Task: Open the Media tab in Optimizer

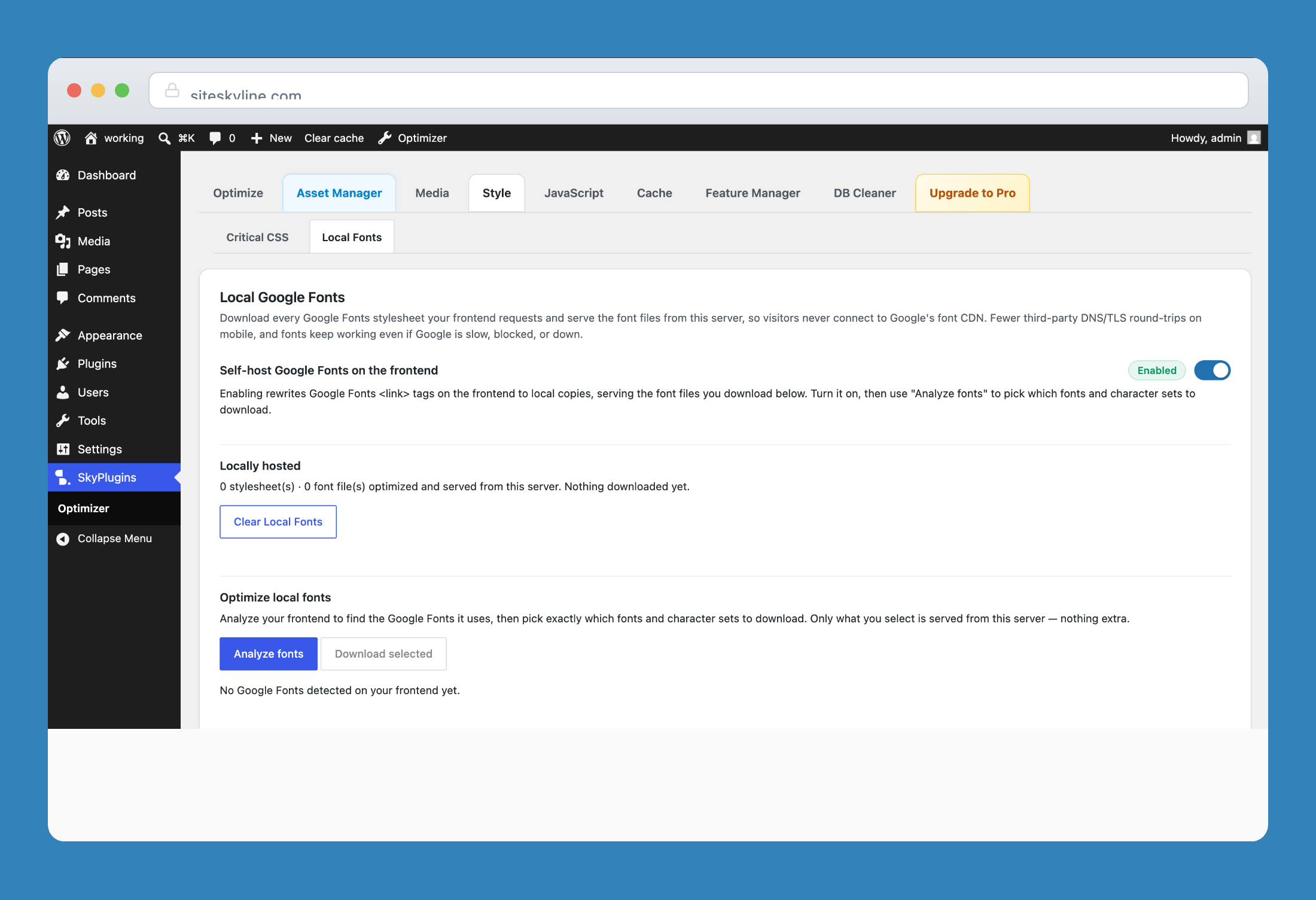Action: (432, 193)
